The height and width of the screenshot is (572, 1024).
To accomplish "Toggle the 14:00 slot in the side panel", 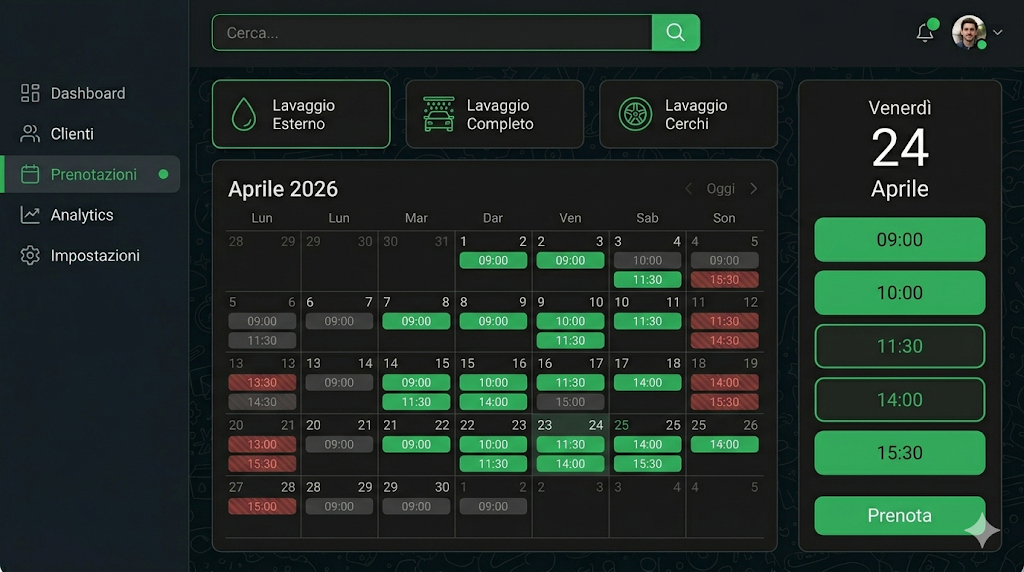I will (x=899, y=400).
